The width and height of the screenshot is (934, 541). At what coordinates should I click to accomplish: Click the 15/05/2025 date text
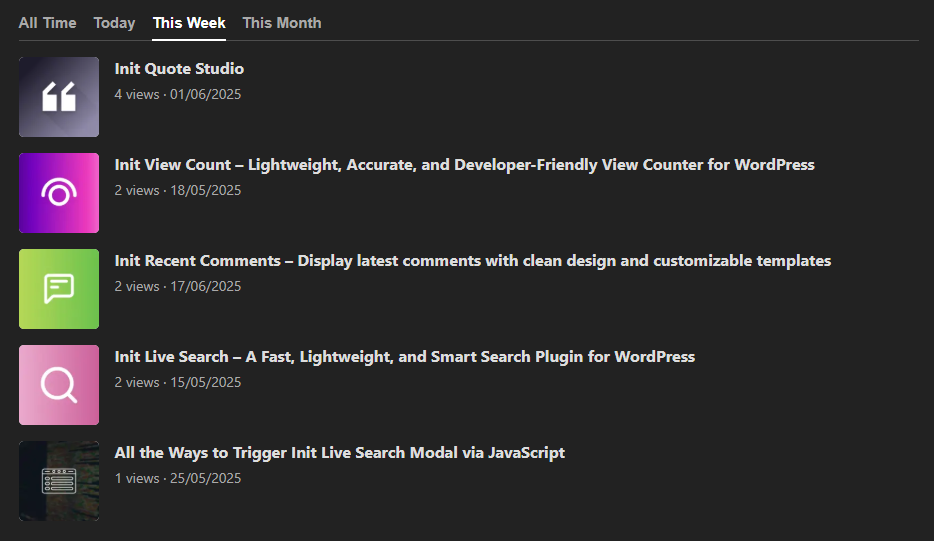tap(206, 383)
